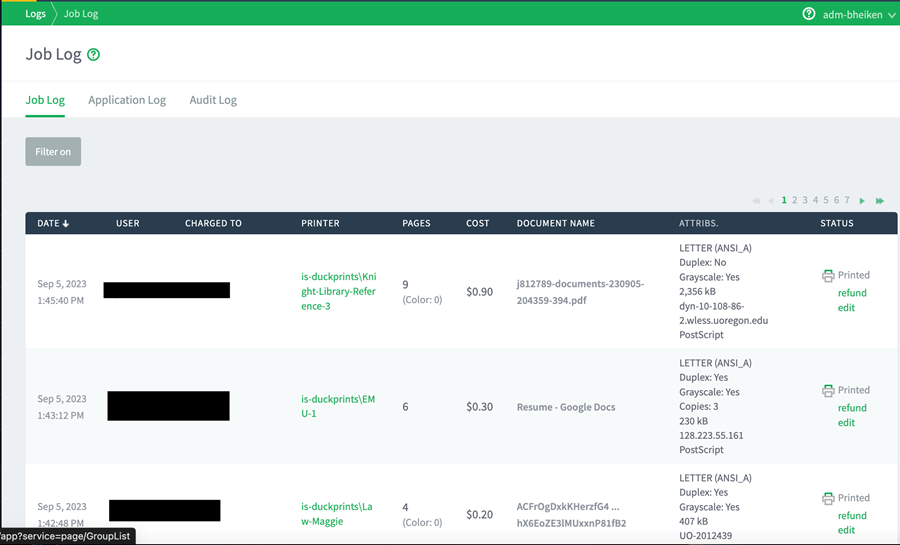Click the 1:43:12 PM date cell

(61, 407)
